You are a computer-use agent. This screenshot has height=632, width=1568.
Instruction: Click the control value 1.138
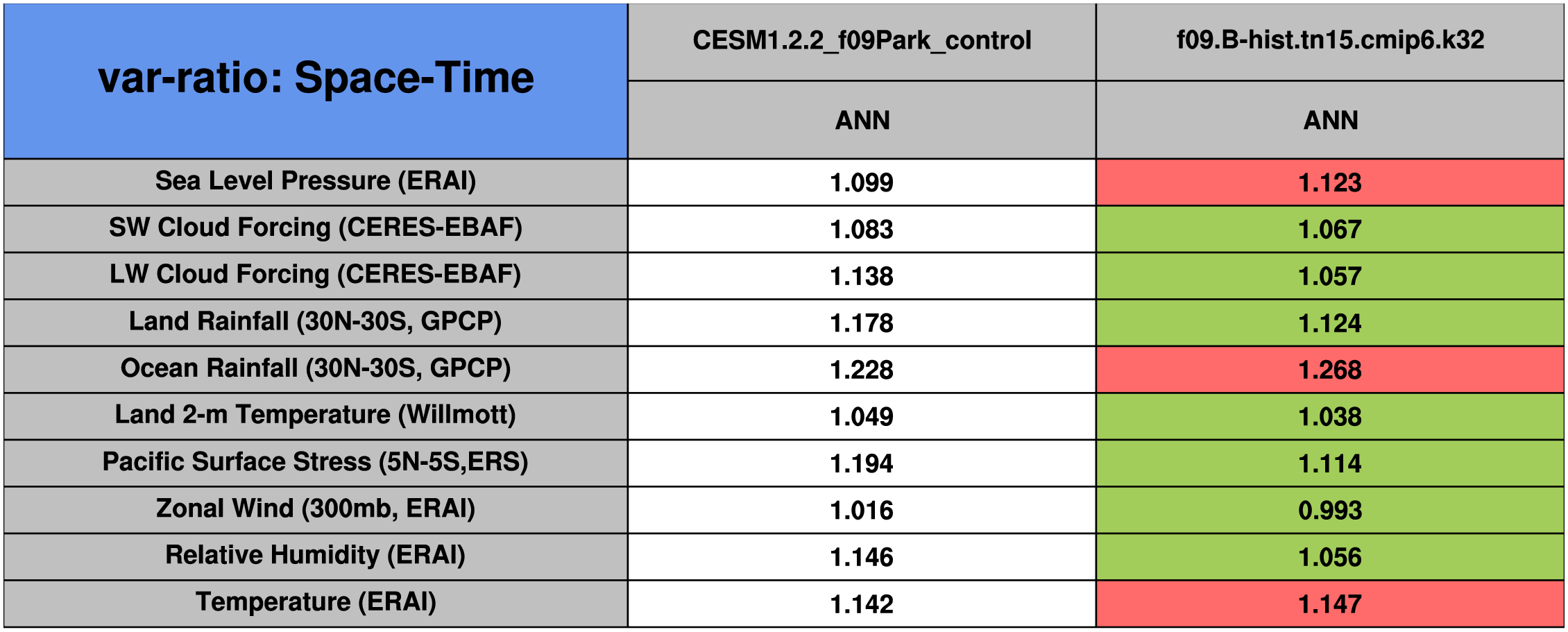(862, 276)
